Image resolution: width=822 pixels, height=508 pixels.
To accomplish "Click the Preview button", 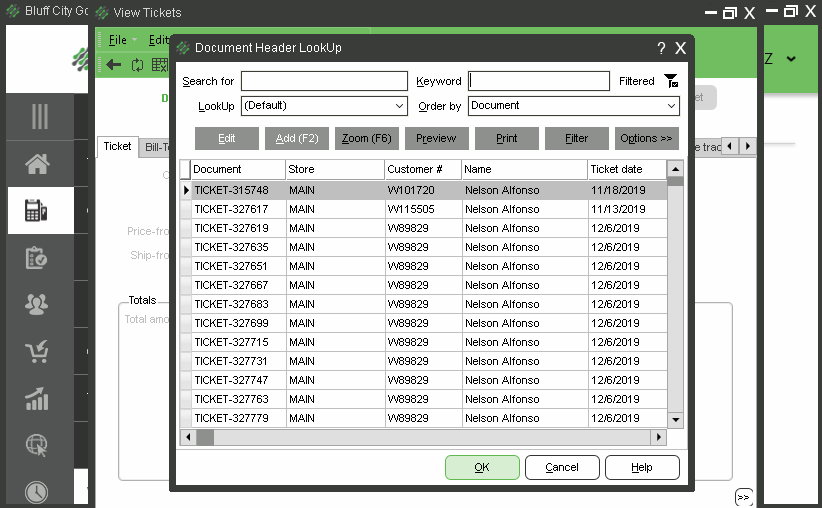I will coord(437,138).
